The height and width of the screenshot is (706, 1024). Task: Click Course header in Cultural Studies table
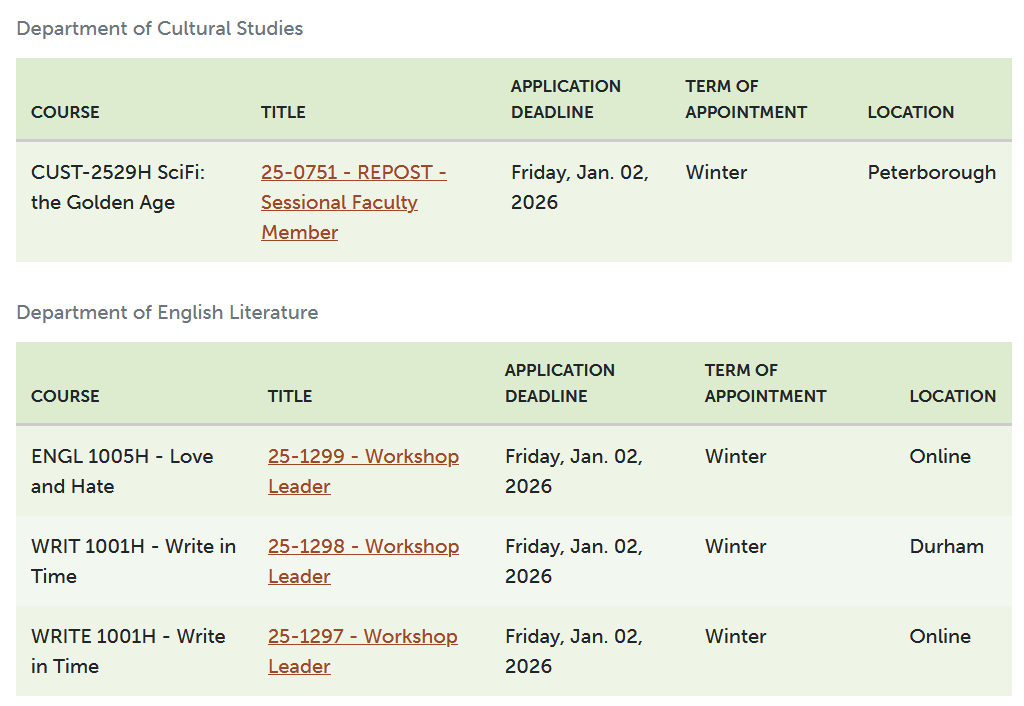click(x=65, y=112)
